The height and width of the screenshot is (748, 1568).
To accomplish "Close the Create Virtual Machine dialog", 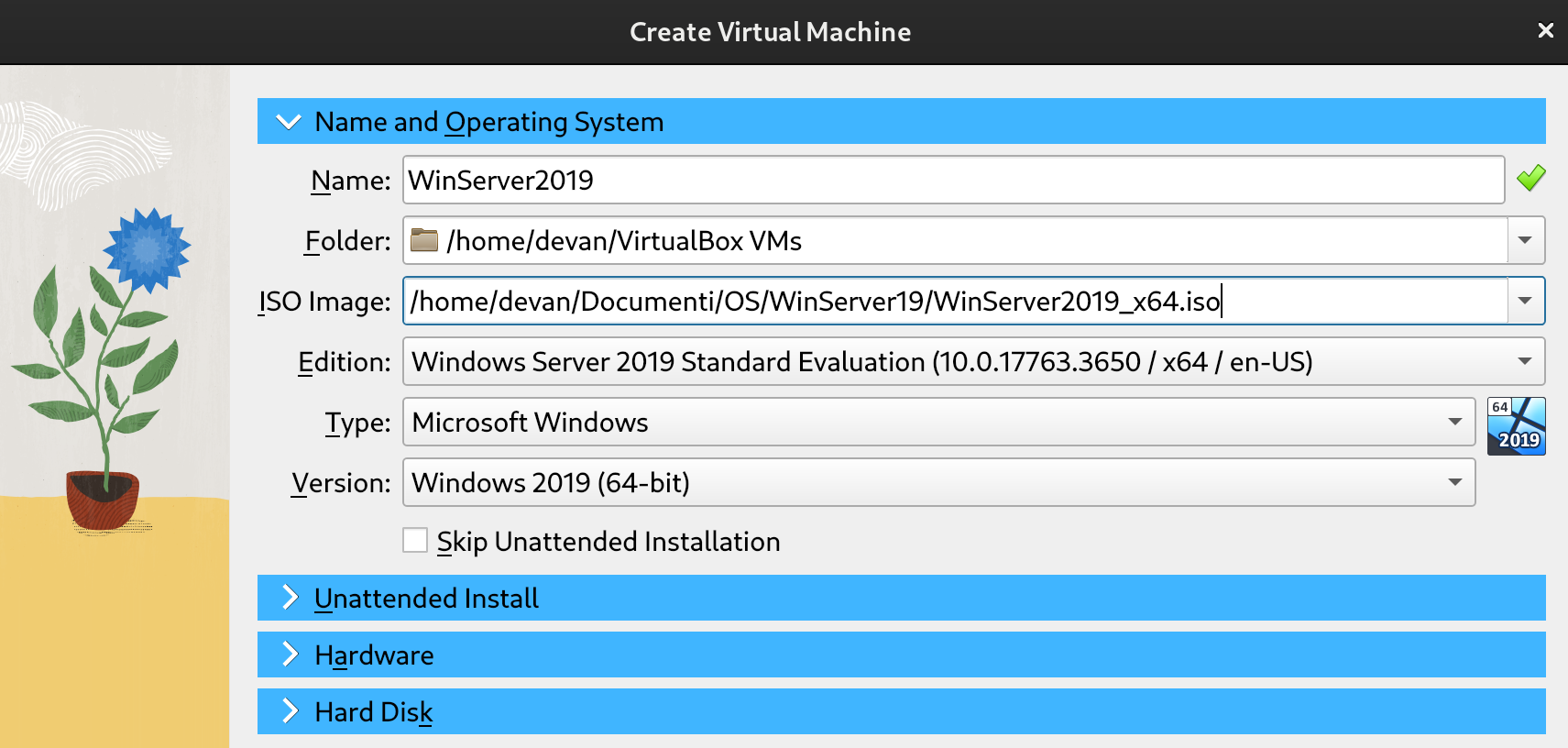I will pos(1545,31).
